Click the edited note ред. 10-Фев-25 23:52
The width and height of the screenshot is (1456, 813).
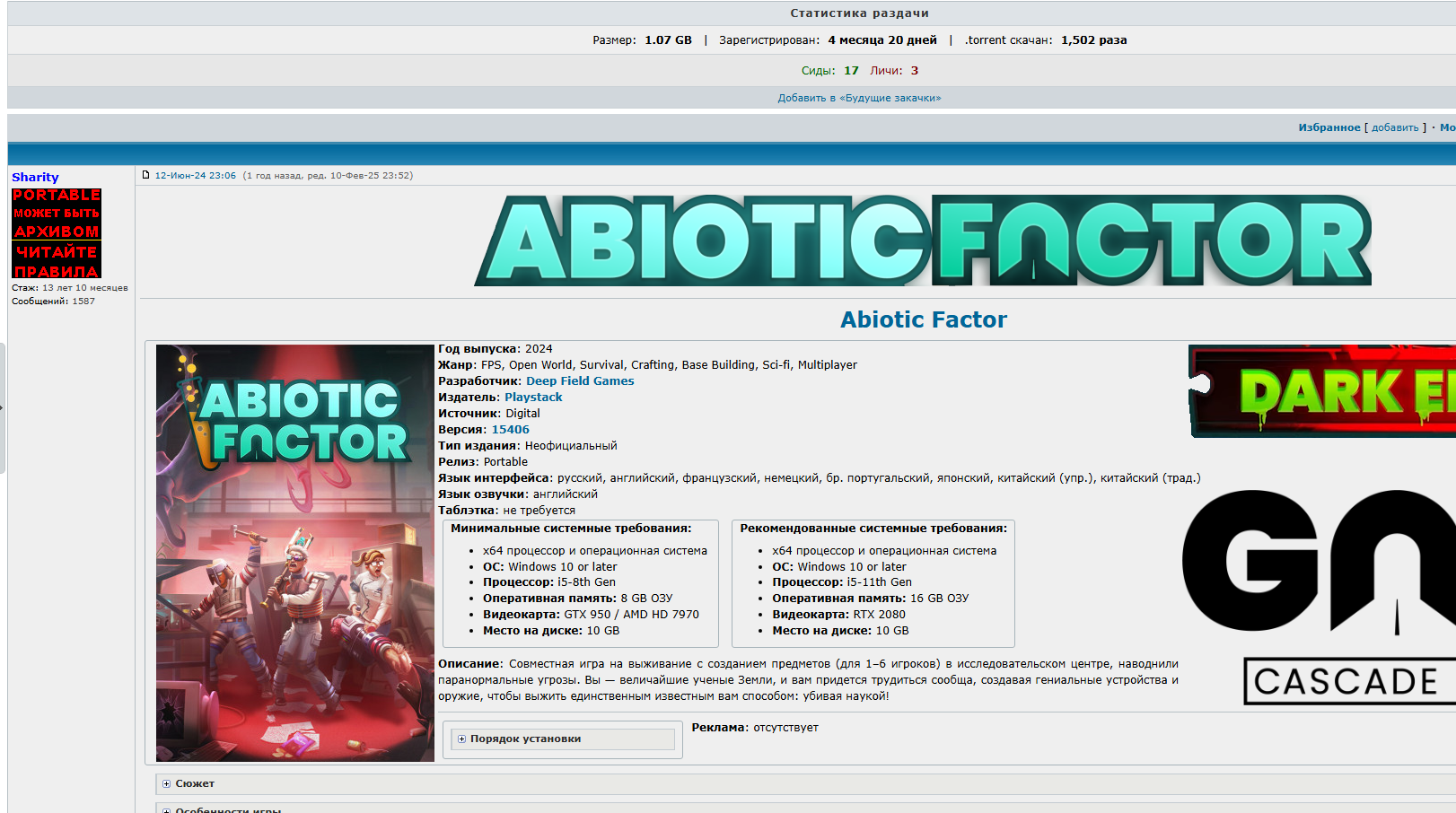358,176
